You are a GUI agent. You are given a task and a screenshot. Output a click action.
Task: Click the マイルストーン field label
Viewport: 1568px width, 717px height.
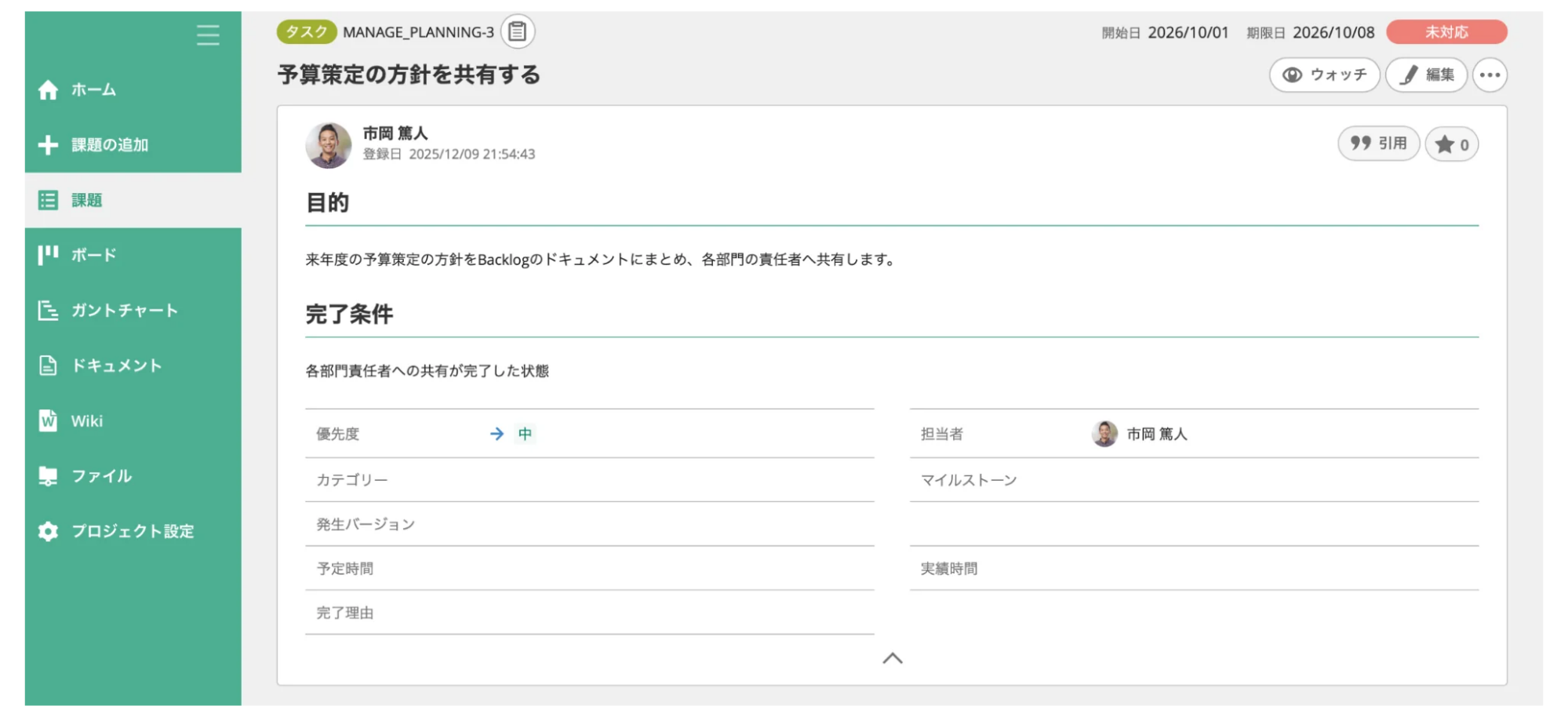[969, 480]
